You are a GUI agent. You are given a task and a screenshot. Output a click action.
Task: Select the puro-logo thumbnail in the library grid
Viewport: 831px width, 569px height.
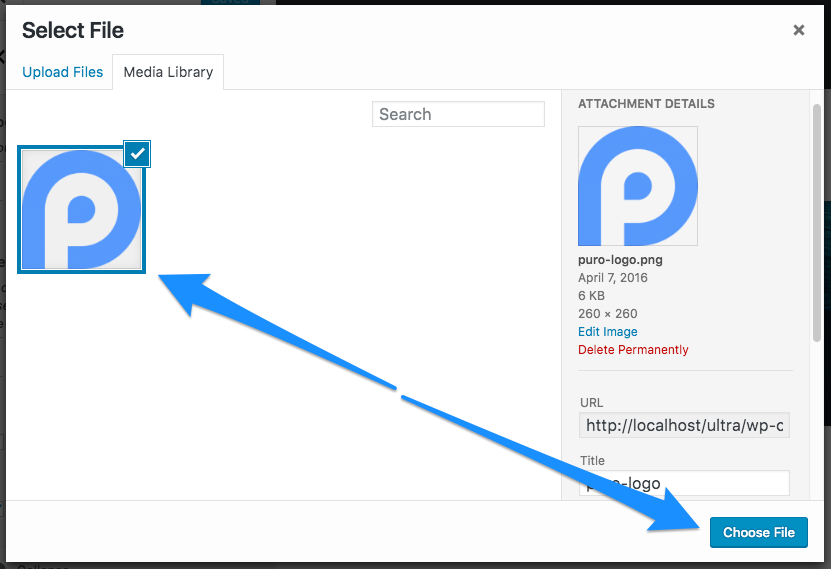[x=81, y=210]
